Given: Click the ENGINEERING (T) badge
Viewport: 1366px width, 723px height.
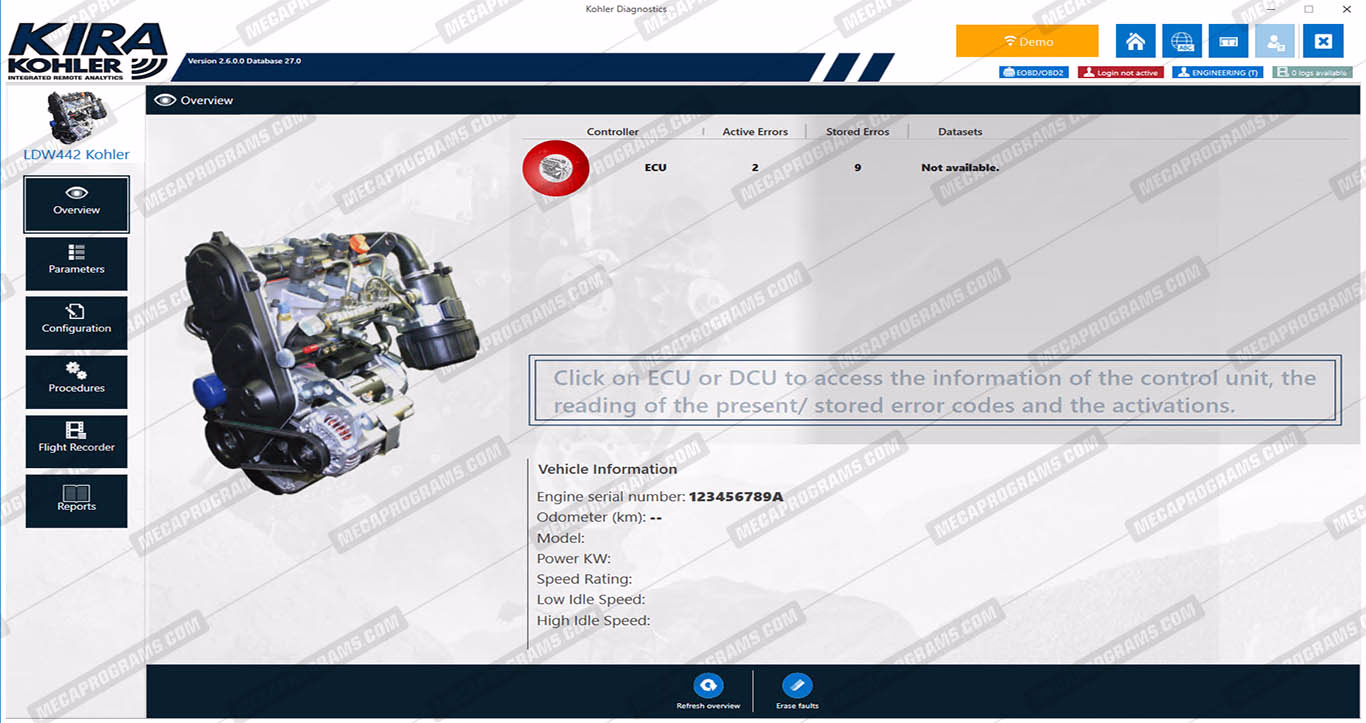Looking at the screenshot, I should click(x=1218, y=73).
